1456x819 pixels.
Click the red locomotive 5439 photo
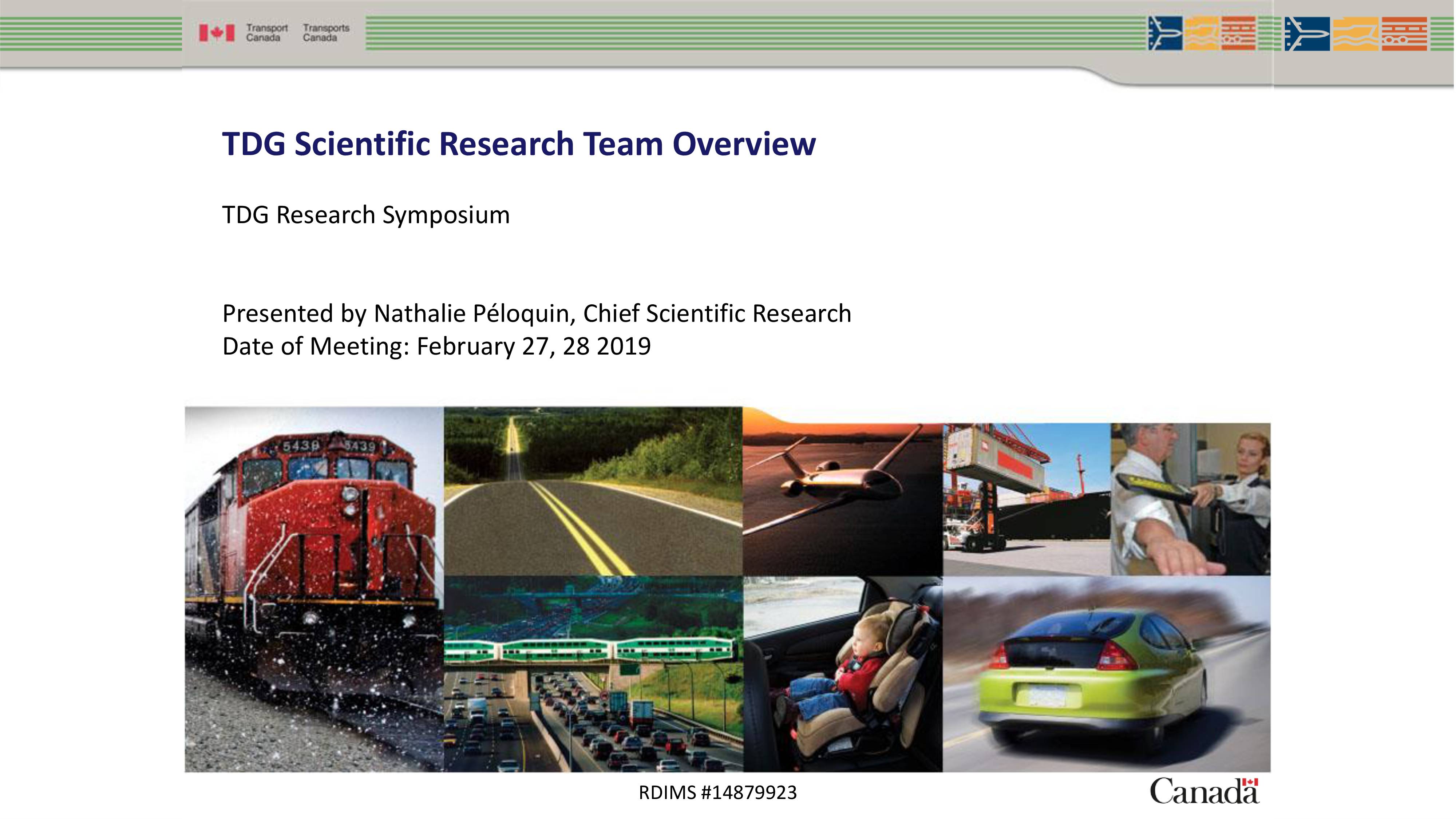click(x=314, y=589)
